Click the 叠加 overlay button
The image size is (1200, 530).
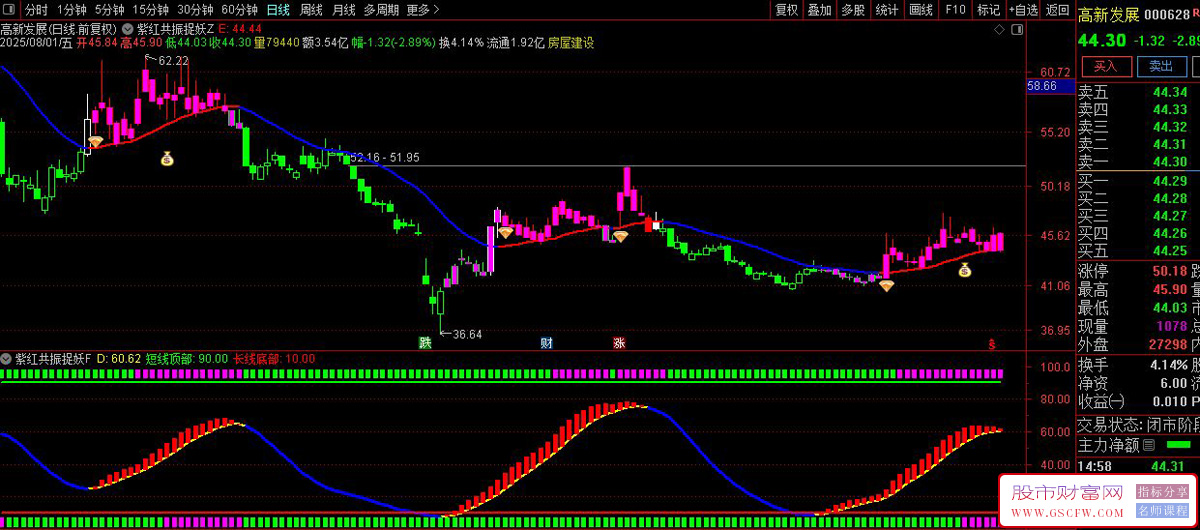coord(819,10)
